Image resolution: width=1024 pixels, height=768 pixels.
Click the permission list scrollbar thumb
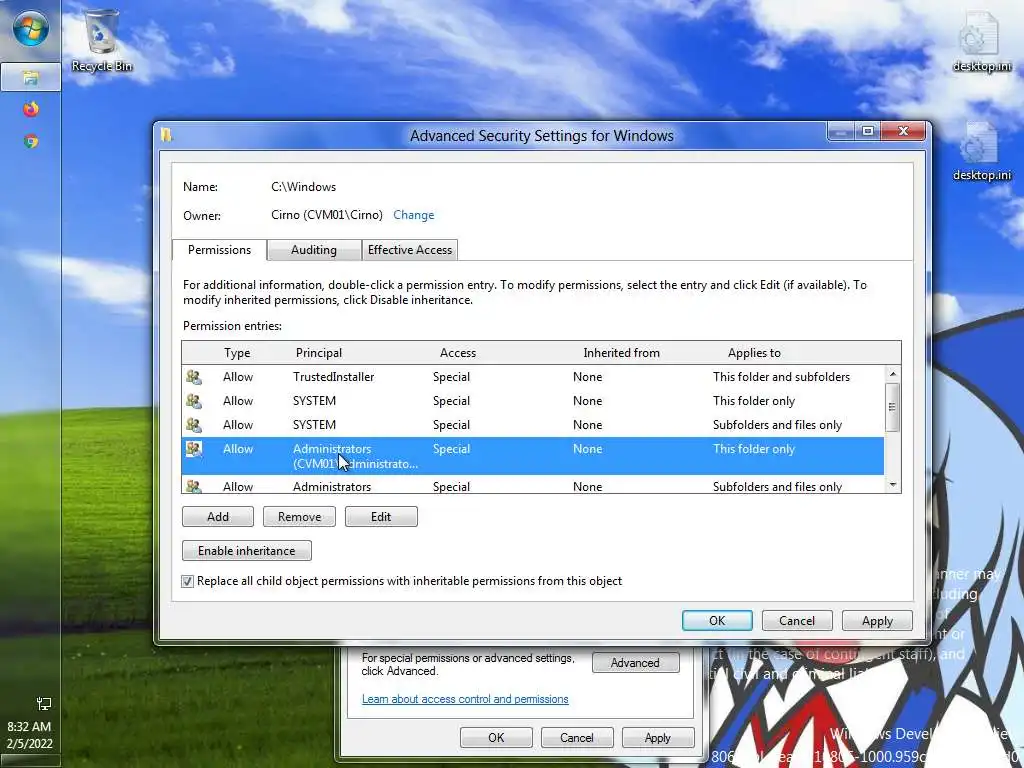(x=893, y=407)
